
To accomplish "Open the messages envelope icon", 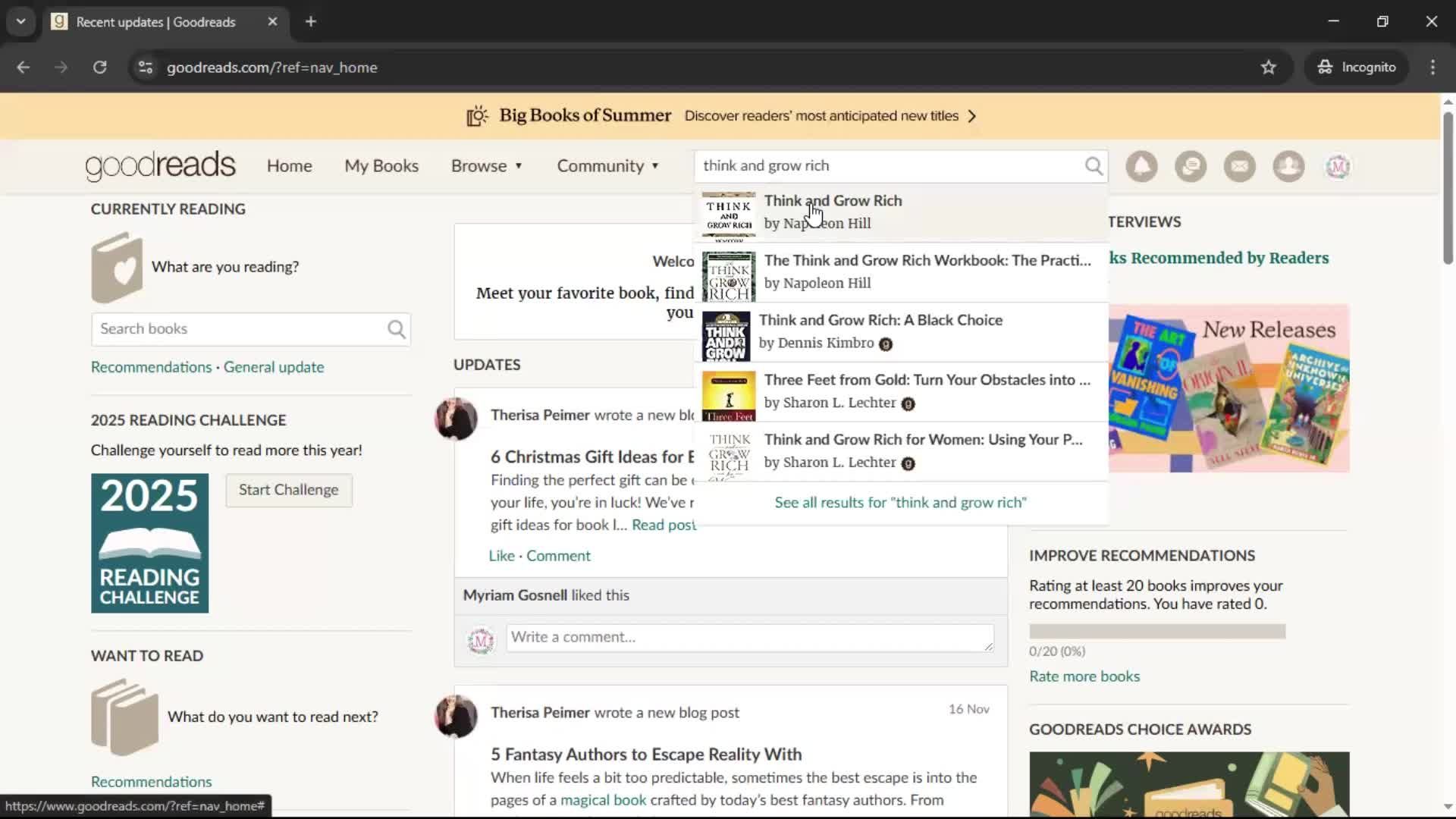I will [1240, 166].
